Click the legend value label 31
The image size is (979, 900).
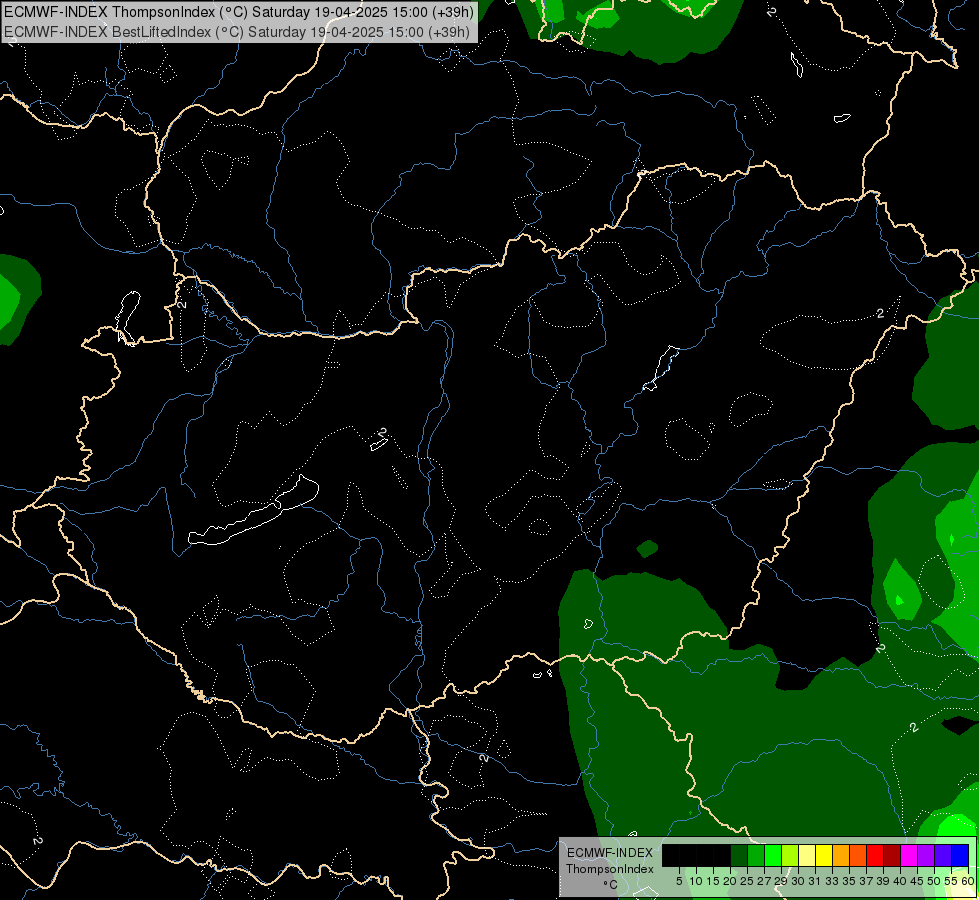(815, 881)
